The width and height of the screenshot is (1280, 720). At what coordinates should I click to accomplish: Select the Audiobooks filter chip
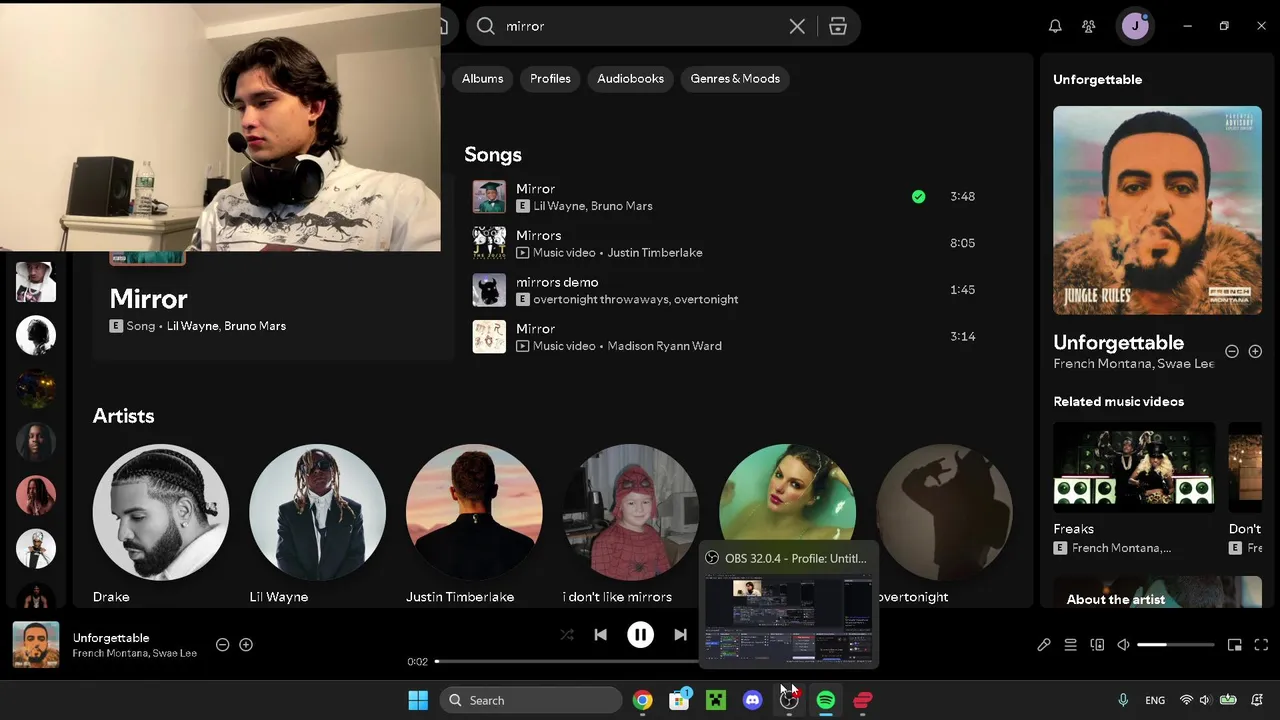630,79
